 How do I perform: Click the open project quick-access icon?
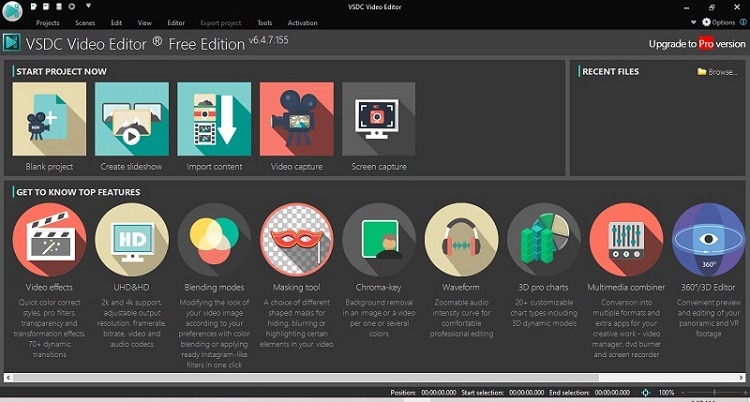point(46,7)
